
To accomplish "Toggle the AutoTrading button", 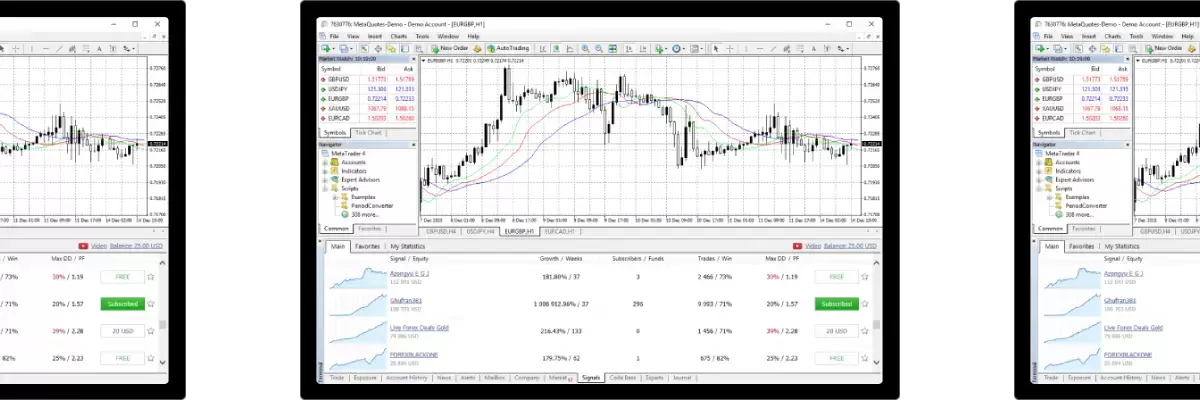I will click(x=508, y=48).
